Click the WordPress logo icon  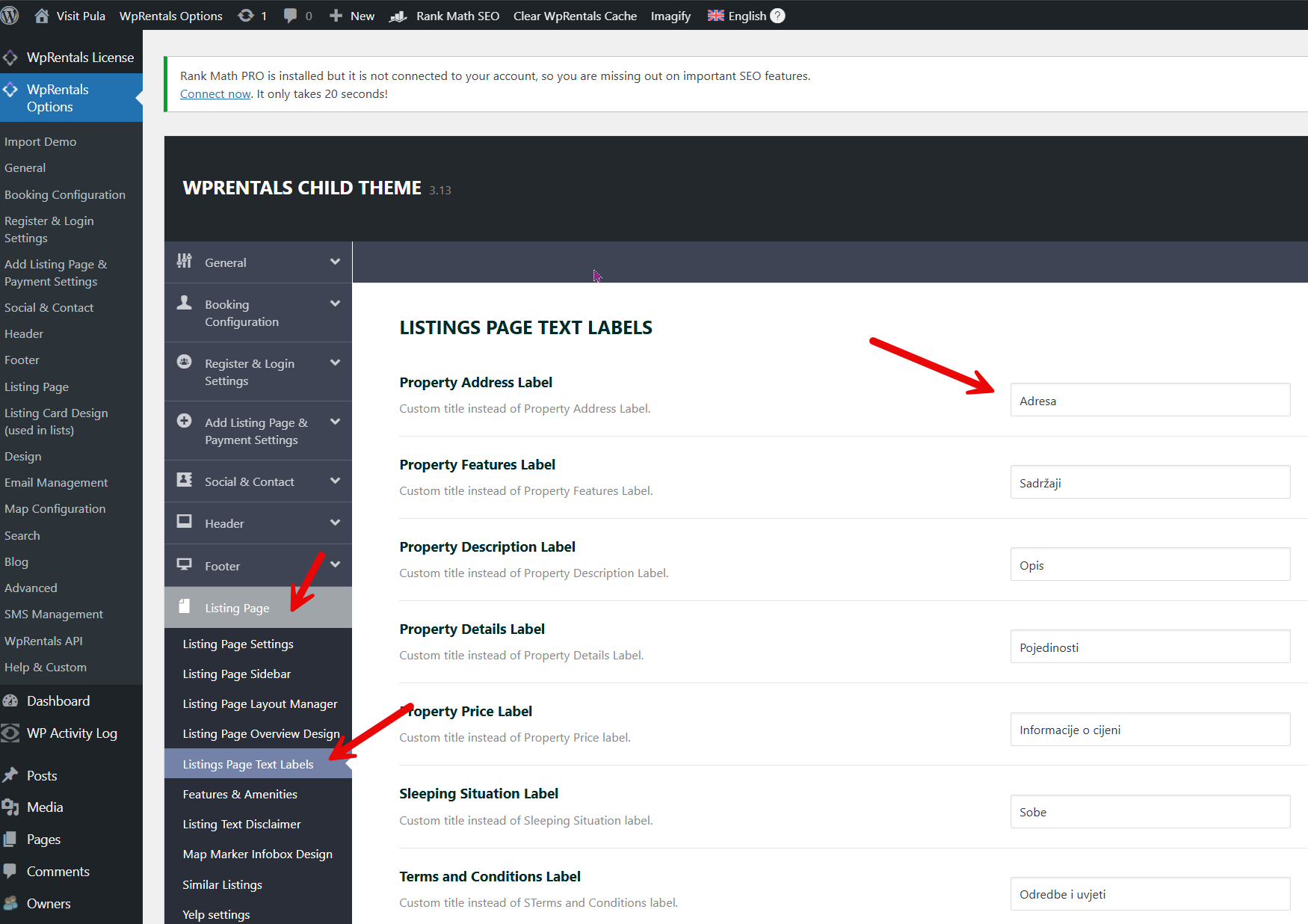tap(10, 16)
